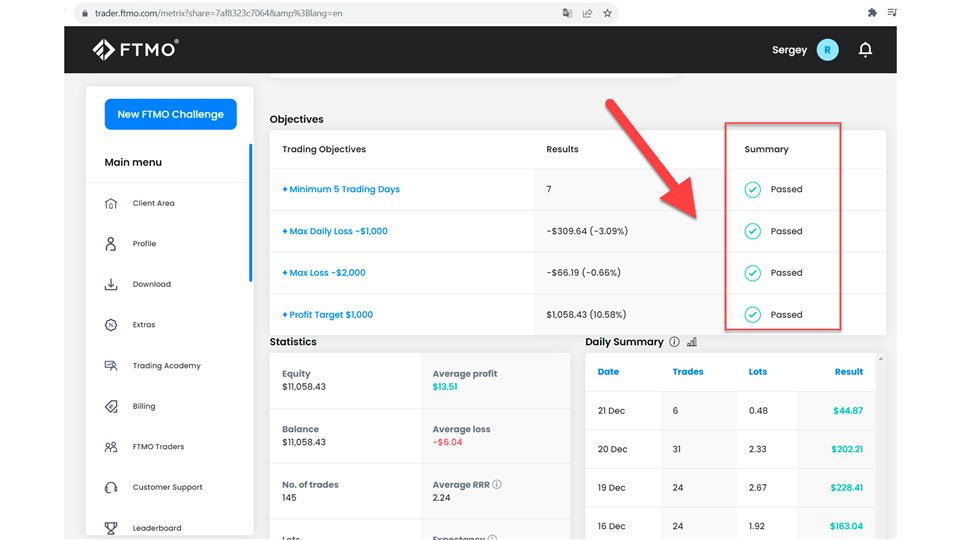Open Sergey's profile avatar
The width and height of the screenshot is (960, 540).
pos(827,50)
